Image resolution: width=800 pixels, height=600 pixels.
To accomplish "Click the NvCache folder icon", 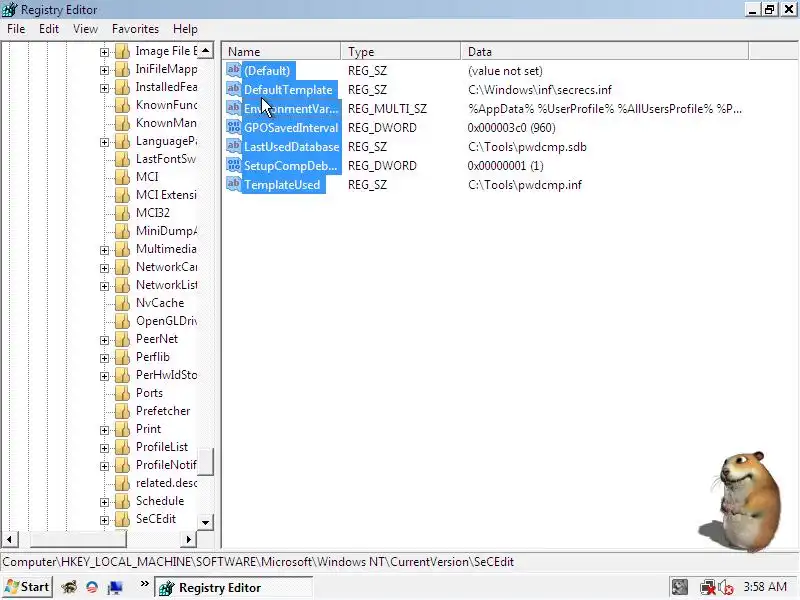I will (122, 303).
